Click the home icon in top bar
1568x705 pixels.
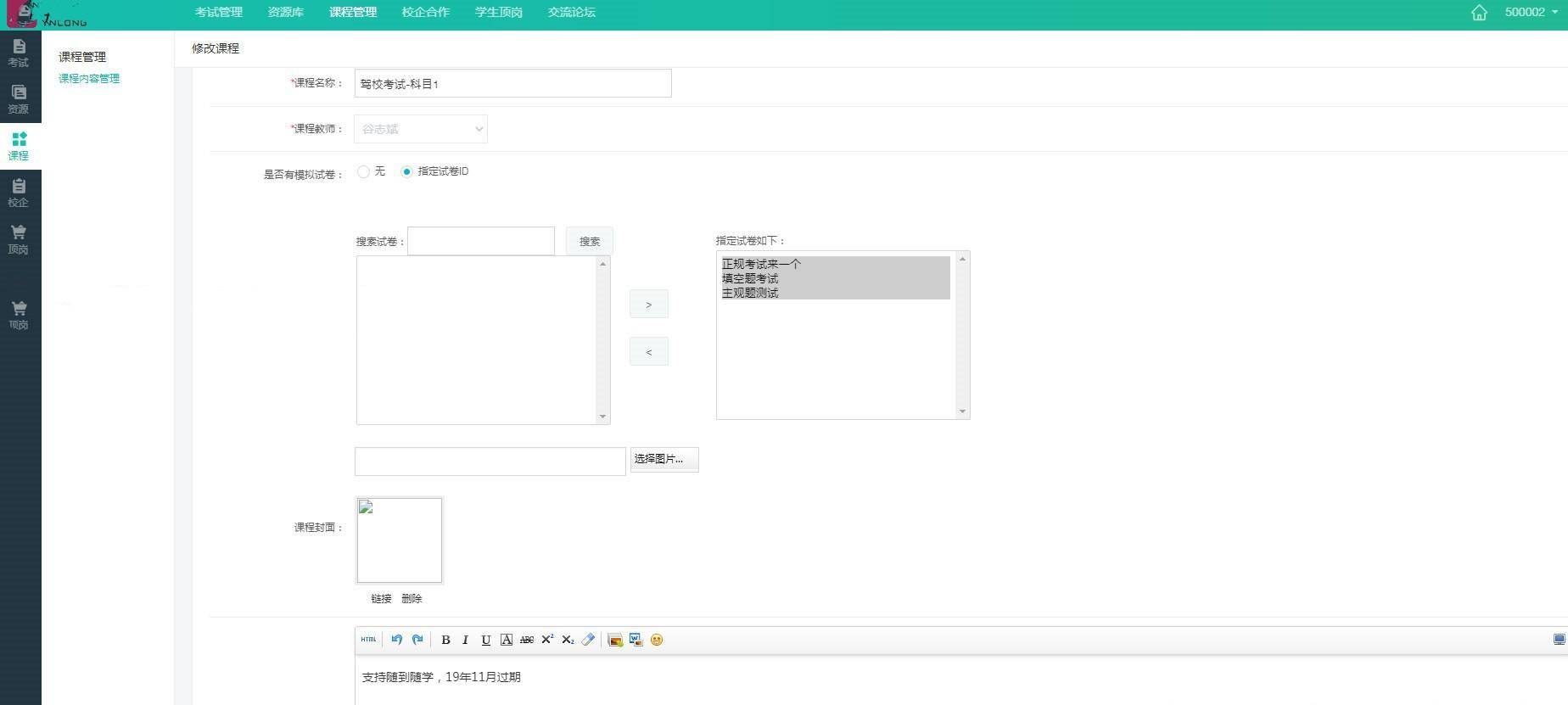[1479, 13]
